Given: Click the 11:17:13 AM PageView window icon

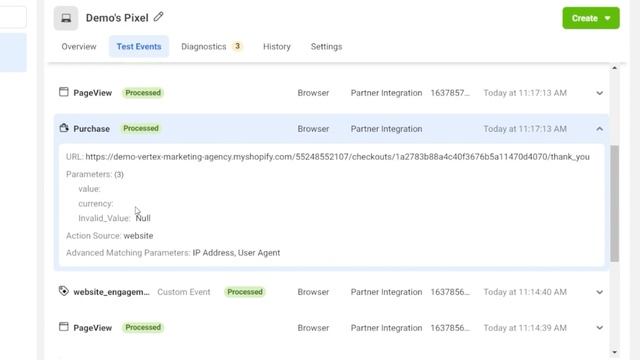Looking at the screenshot, I should (x=64, y=92).
